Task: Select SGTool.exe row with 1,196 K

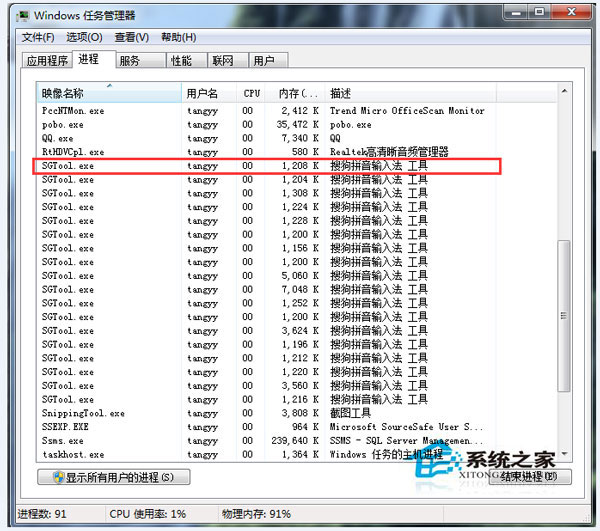Action: click(x=267, y=345)
